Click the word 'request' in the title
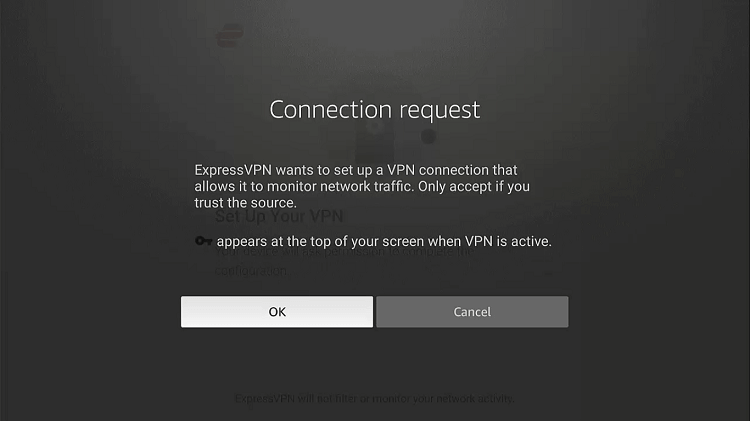The image size is (750, 421). (440, 111)
